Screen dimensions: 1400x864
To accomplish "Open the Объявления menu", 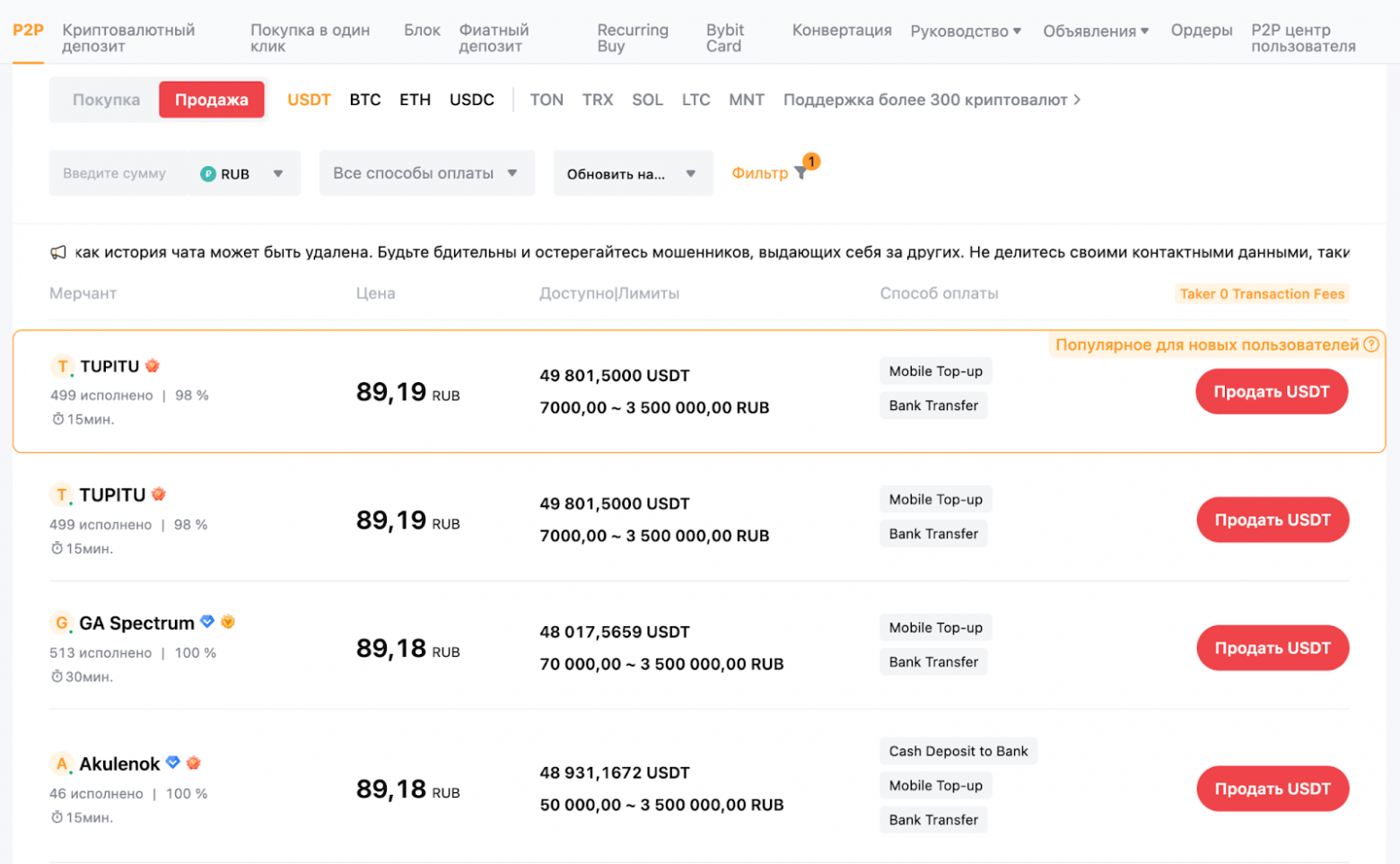I will 1094,30.
